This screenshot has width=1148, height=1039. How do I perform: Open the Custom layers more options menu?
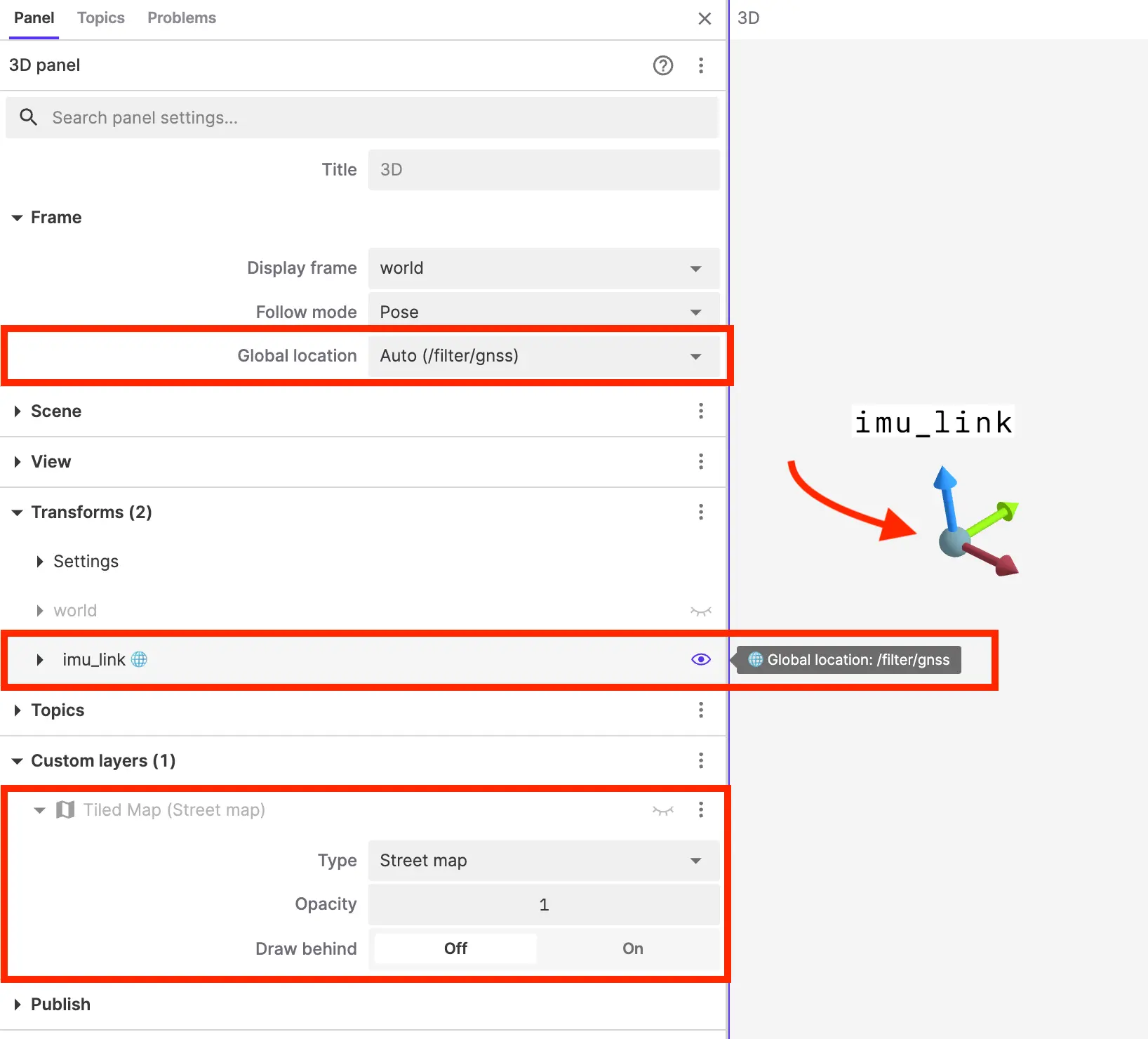tap(700, 761)
